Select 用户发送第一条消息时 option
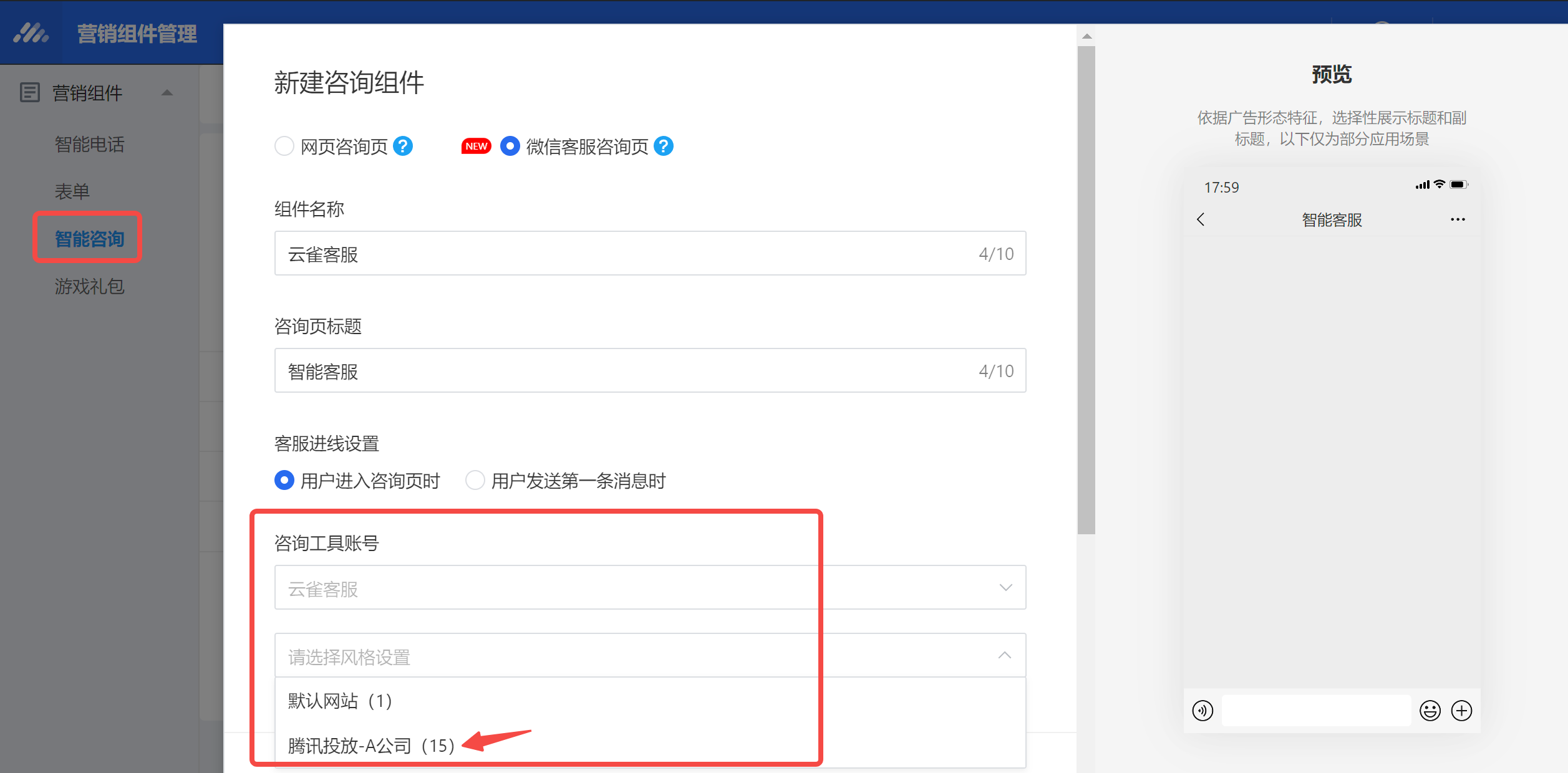This screenshot has height=773, width=1568. 475,480
